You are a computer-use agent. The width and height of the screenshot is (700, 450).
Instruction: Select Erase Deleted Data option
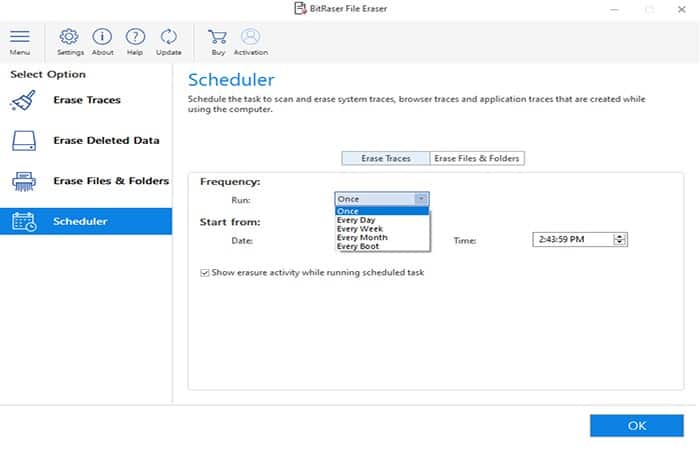tap(86, 141)
